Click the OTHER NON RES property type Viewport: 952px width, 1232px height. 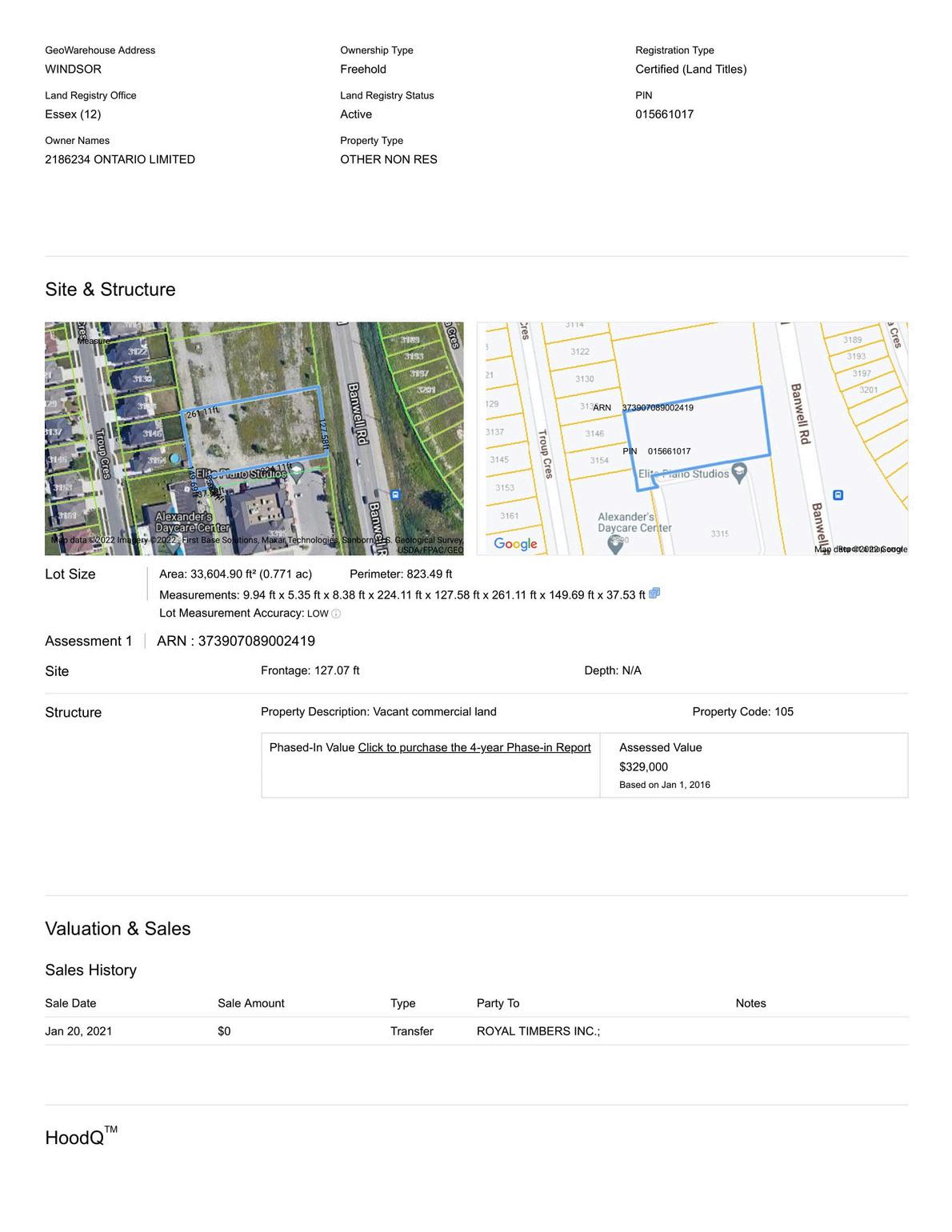tap(389, 159)
